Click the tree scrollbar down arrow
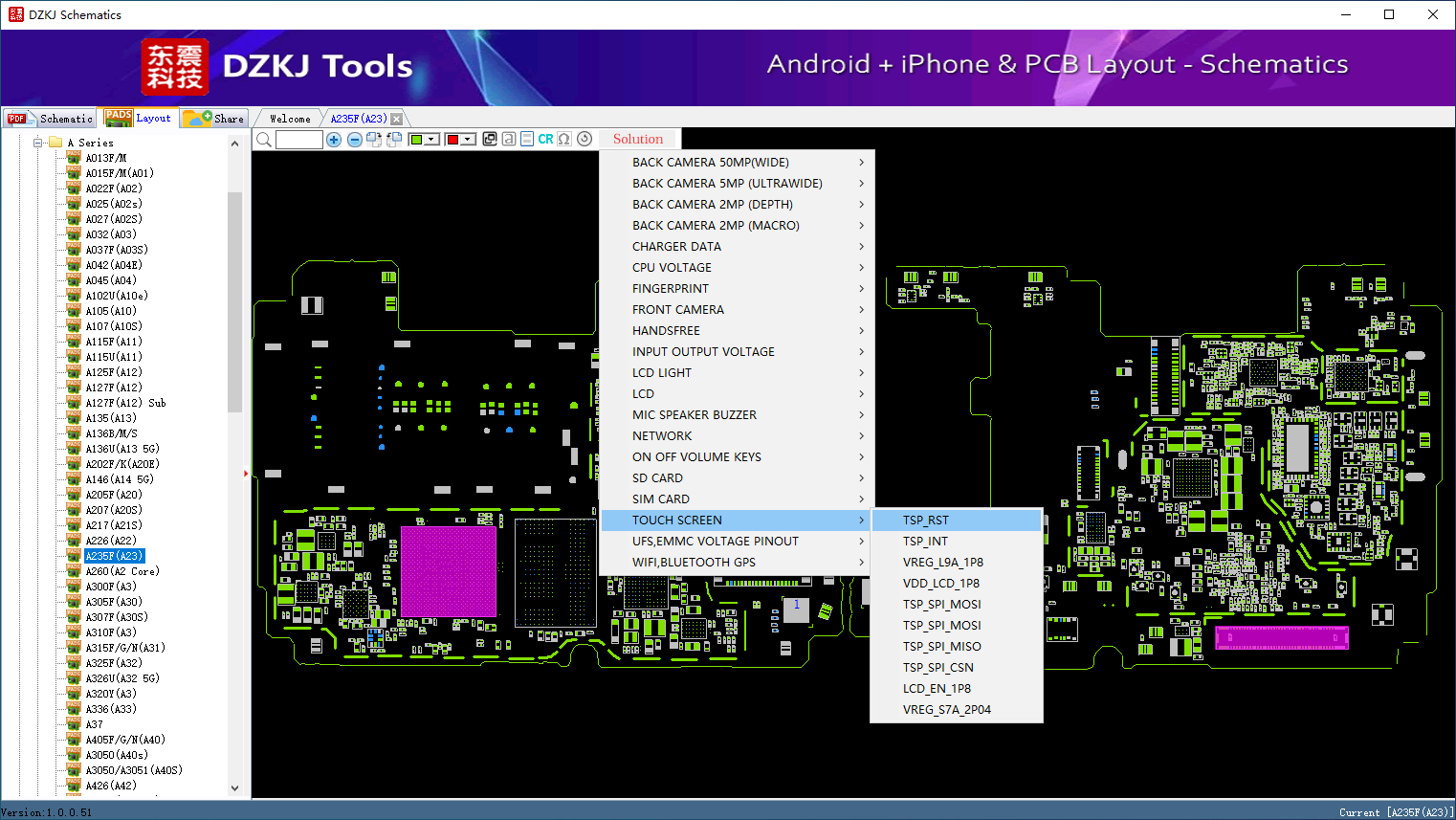This screenshot has width=1456, height=820. coord(234,788)
